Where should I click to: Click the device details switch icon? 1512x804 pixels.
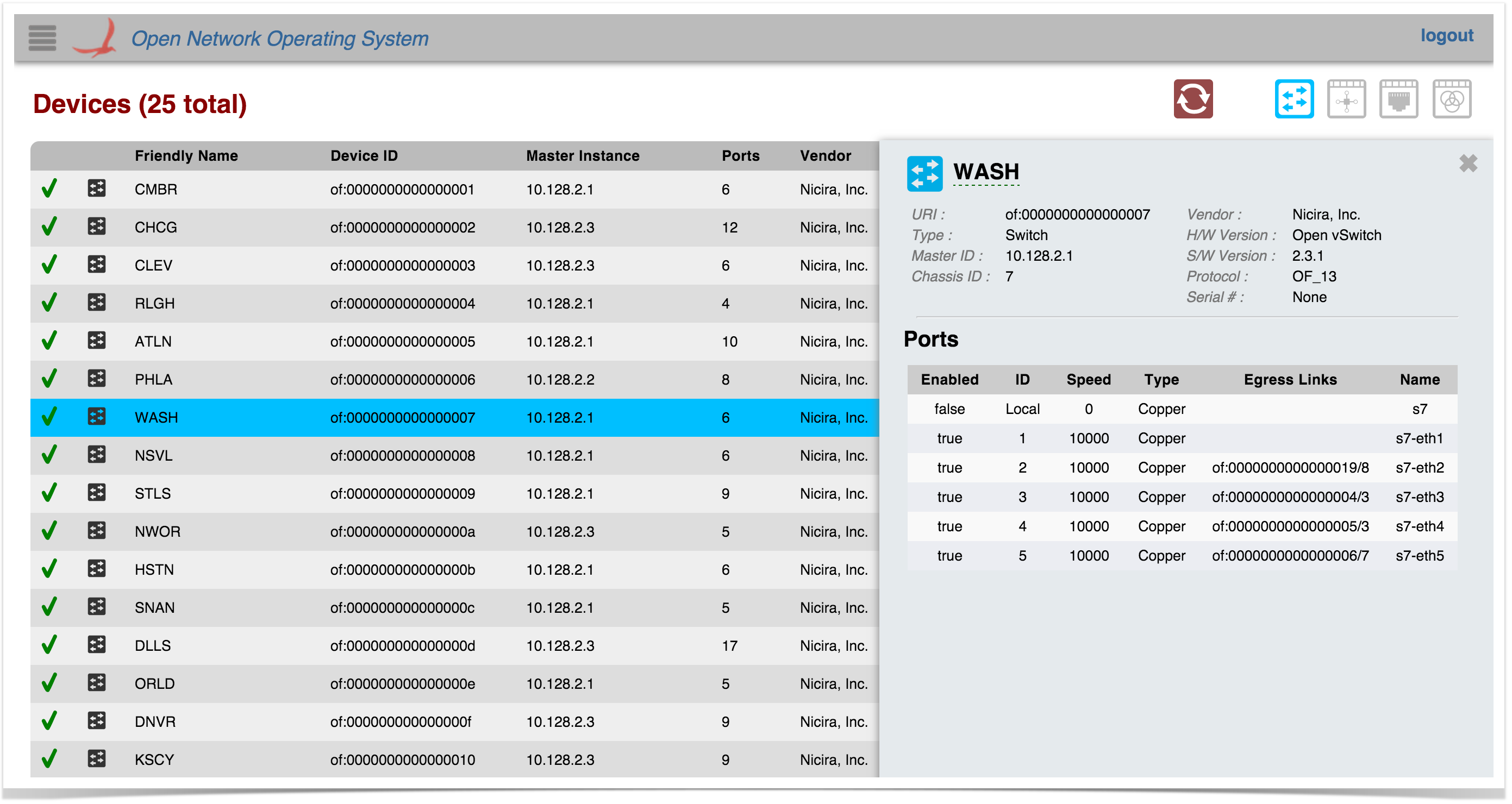(1294, 98)
